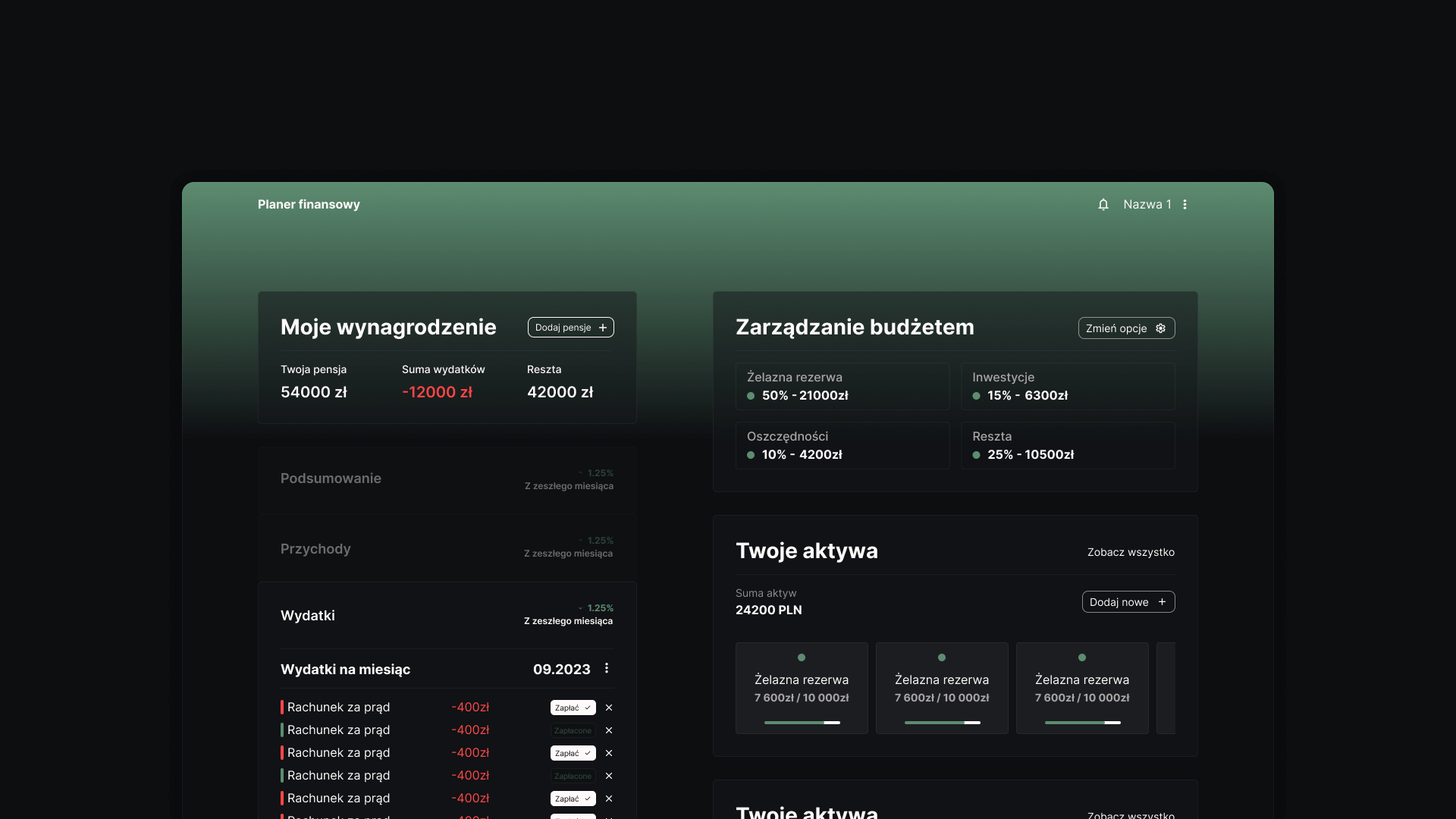Click the plus icon on Dodaj nowe
This screenshot has height=819, width=1456.
[x=1161, y=601]
